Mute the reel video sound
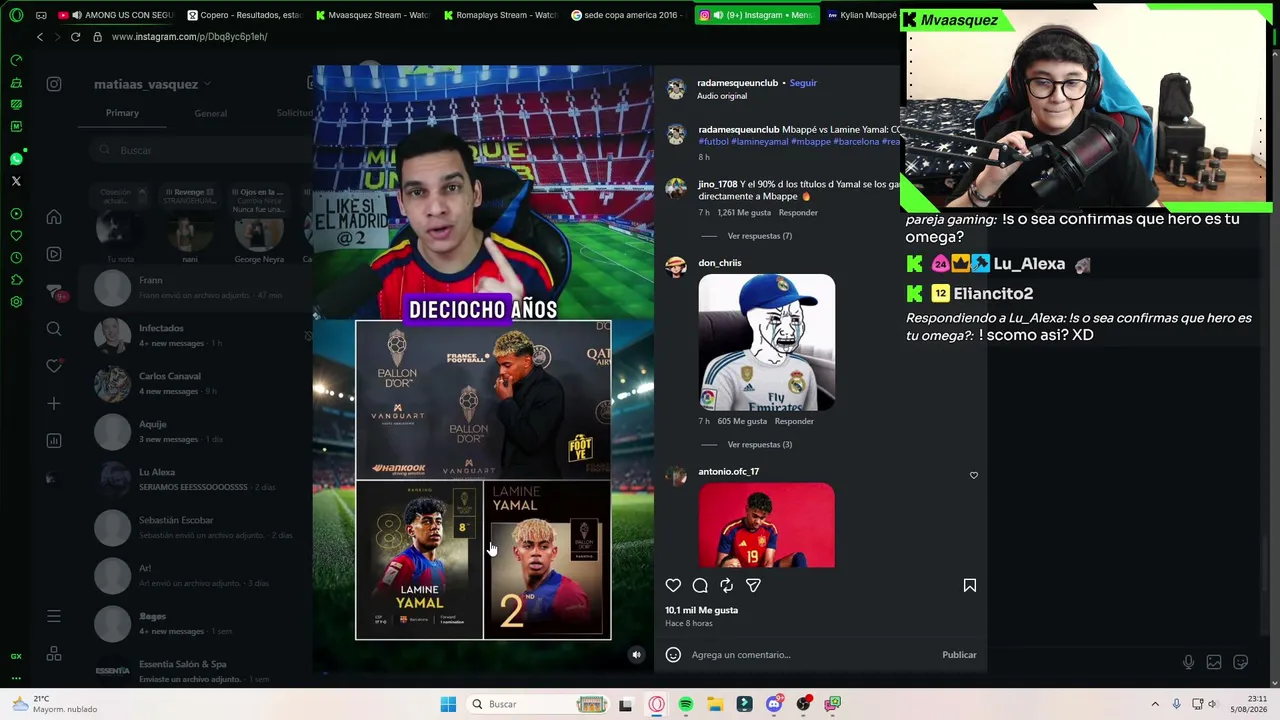 click(x=636, y=655)
